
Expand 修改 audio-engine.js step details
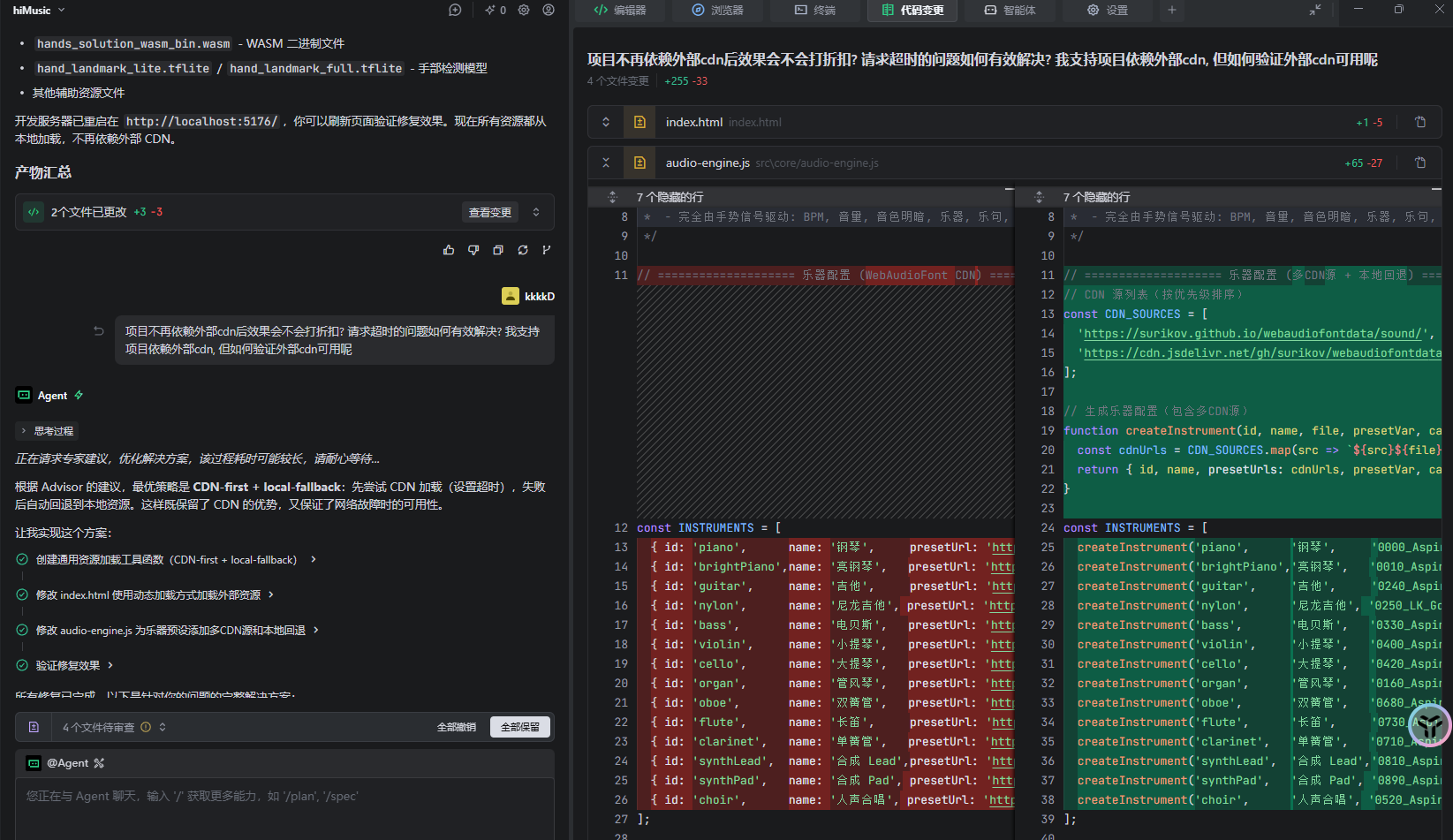(315, 630)
